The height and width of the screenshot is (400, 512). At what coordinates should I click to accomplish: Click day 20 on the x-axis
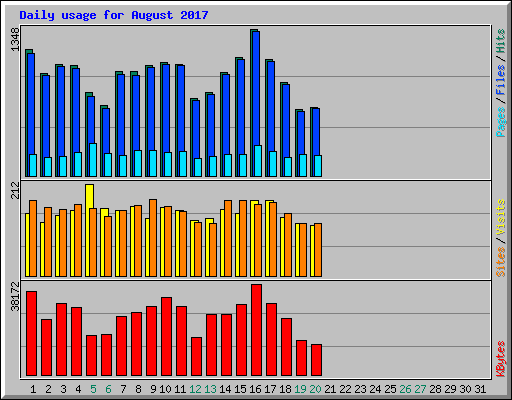315,389
